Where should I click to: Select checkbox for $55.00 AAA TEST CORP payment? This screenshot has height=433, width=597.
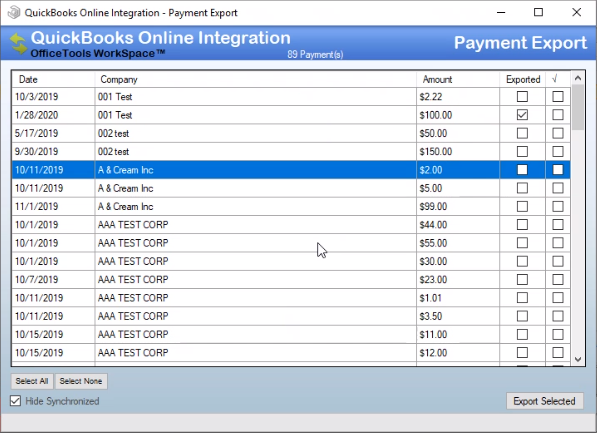(x=558, y=243)
